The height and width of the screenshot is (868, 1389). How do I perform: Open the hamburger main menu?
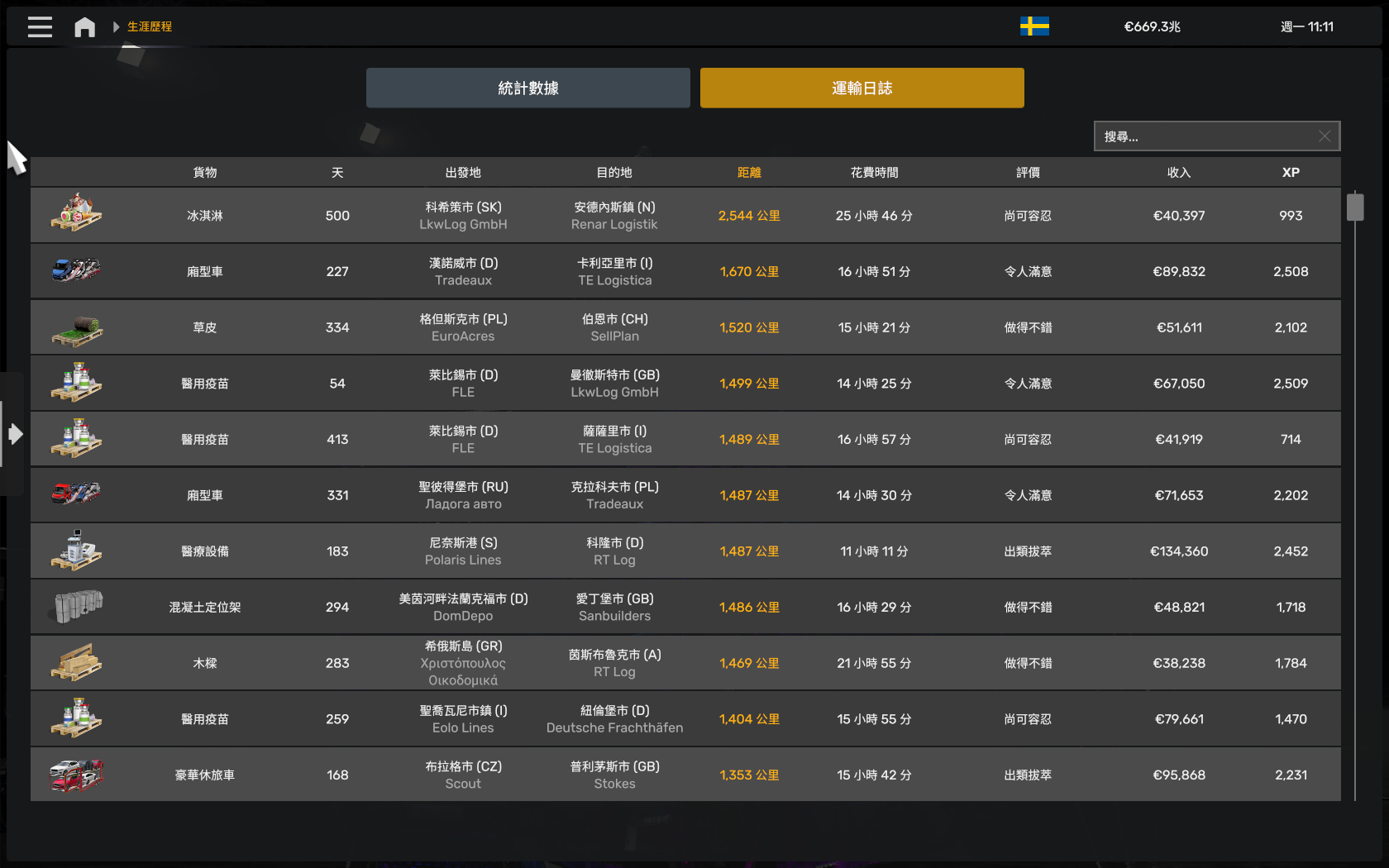[x=40, y=26]
